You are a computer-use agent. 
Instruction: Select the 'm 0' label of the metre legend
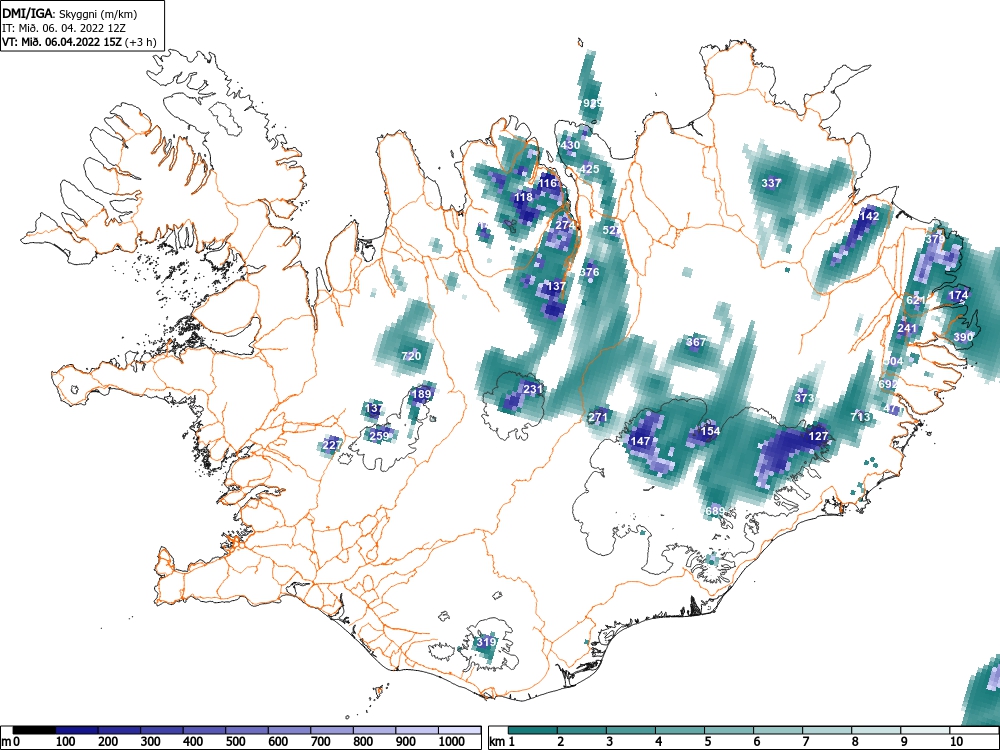[x=11, y=741]
